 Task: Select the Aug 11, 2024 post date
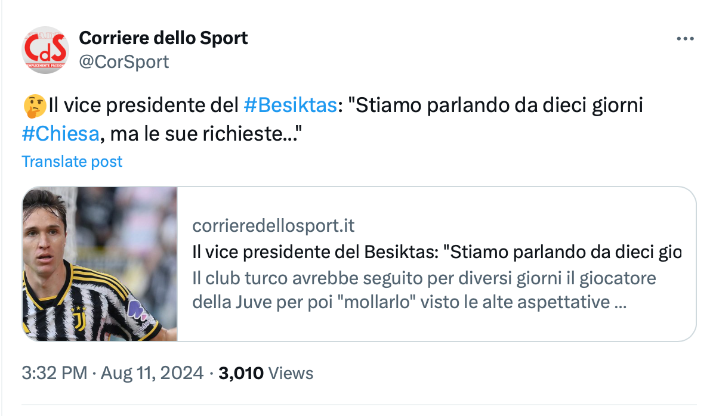[x=153, y=373]
